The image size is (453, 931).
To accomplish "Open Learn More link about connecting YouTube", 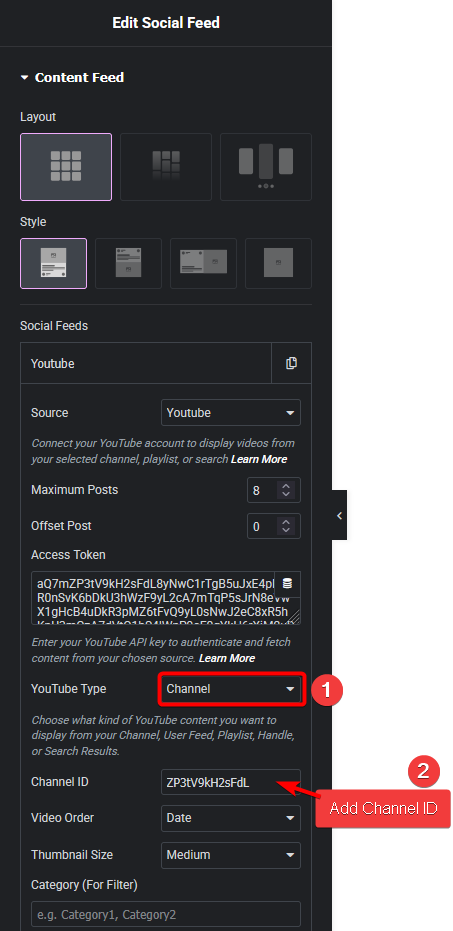I will [x=259, y=459].
